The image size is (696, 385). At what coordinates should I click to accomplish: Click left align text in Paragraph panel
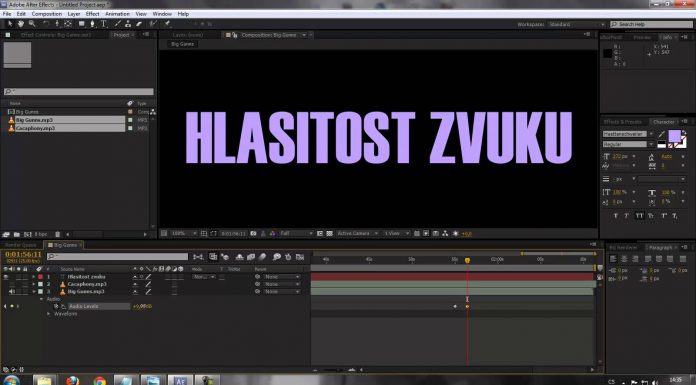tap(613, 259)
